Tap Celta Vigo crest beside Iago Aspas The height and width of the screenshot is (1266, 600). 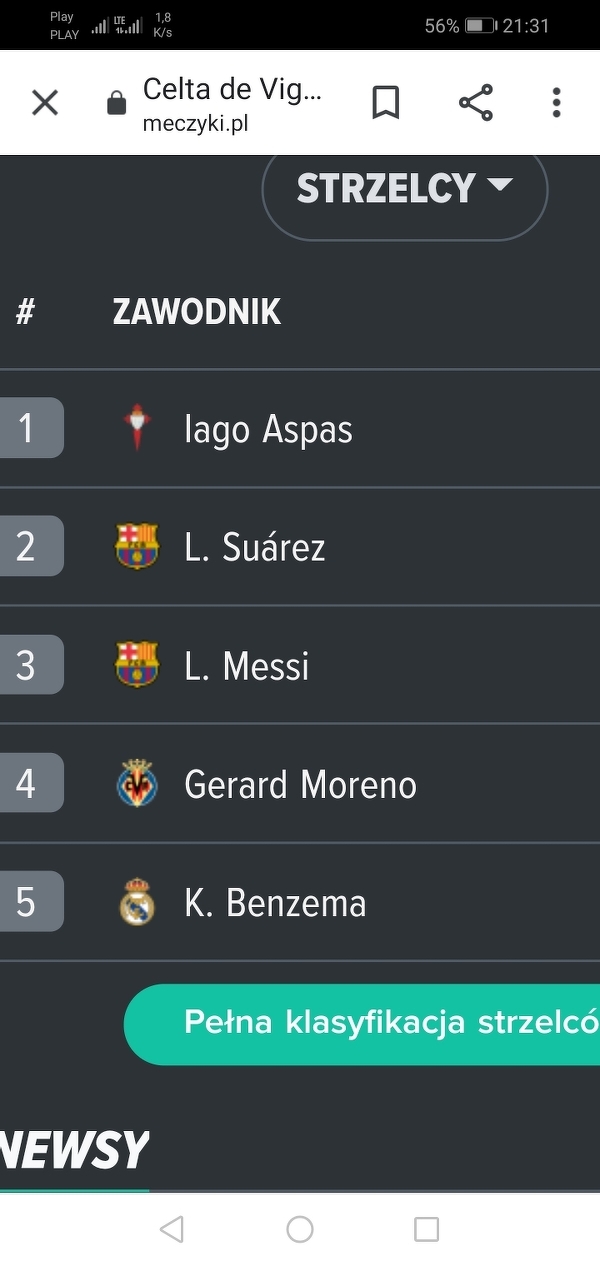137,429
